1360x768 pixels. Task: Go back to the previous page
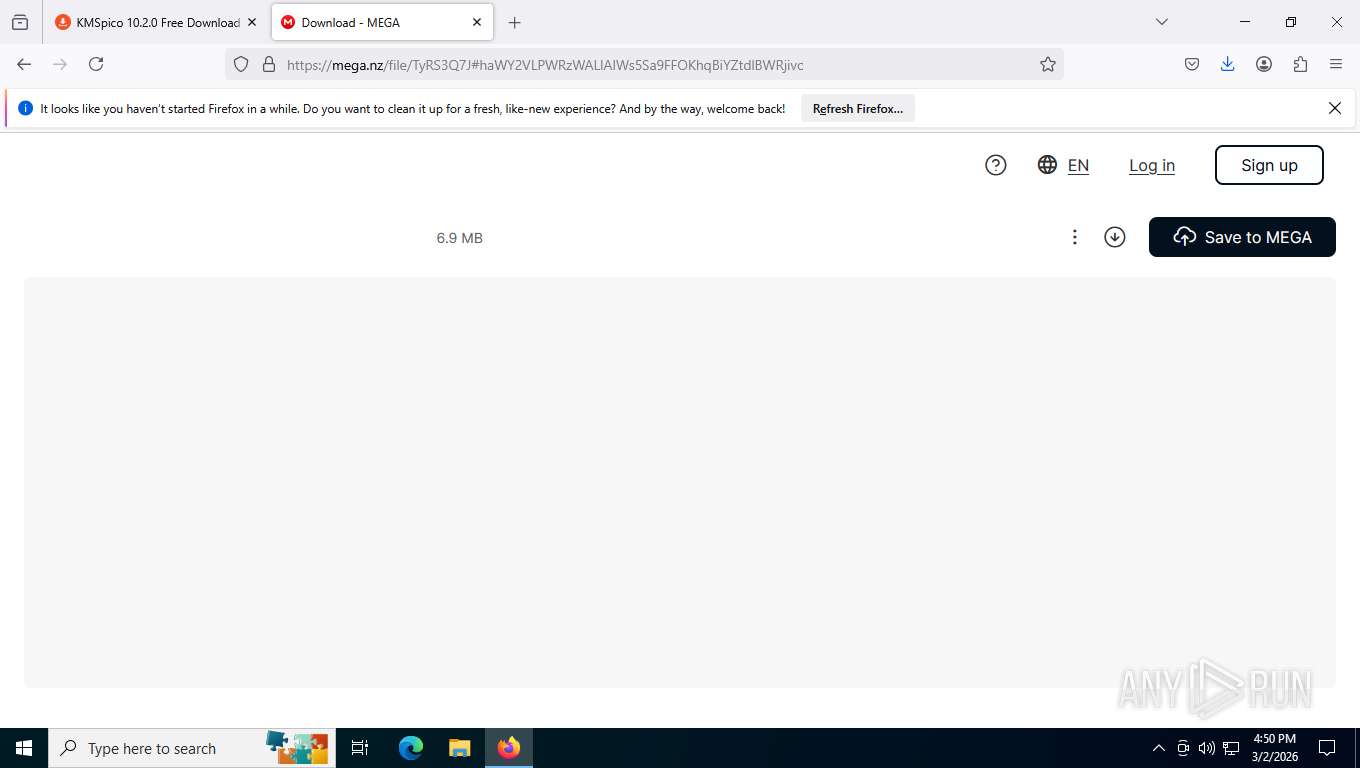click(24, 64)
